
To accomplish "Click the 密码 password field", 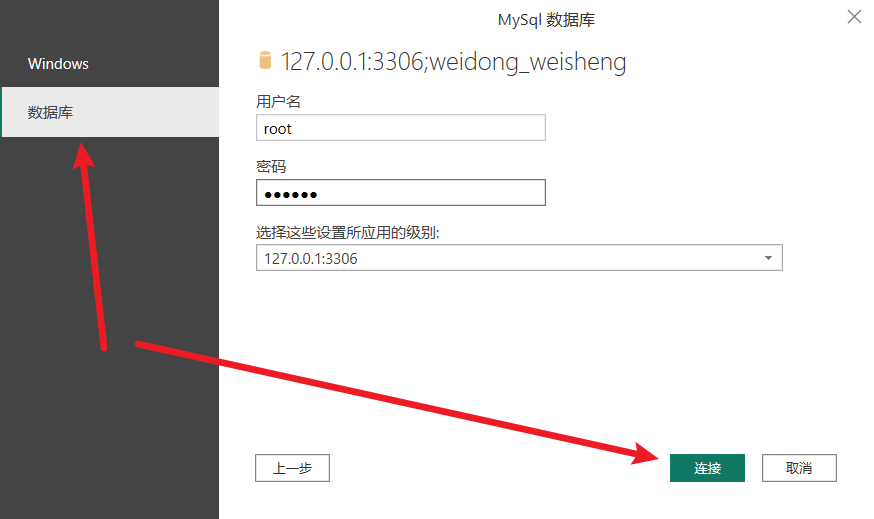I will tap(401, 193).
